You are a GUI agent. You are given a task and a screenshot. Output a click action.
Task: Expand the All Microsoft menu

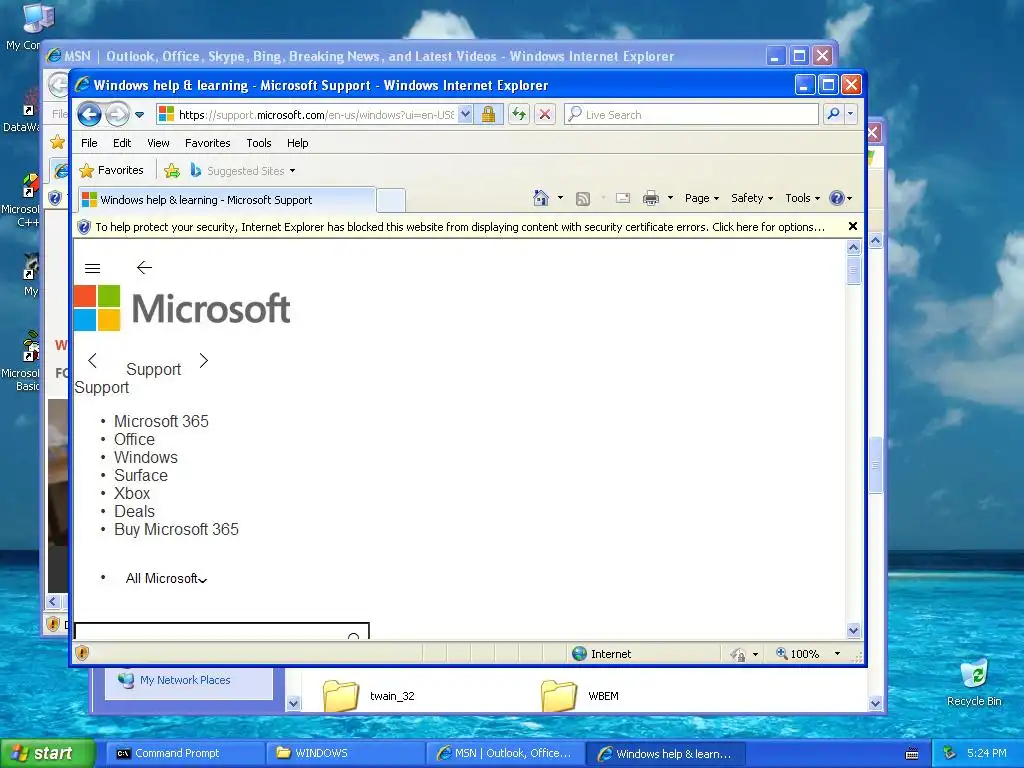(167, 579)
